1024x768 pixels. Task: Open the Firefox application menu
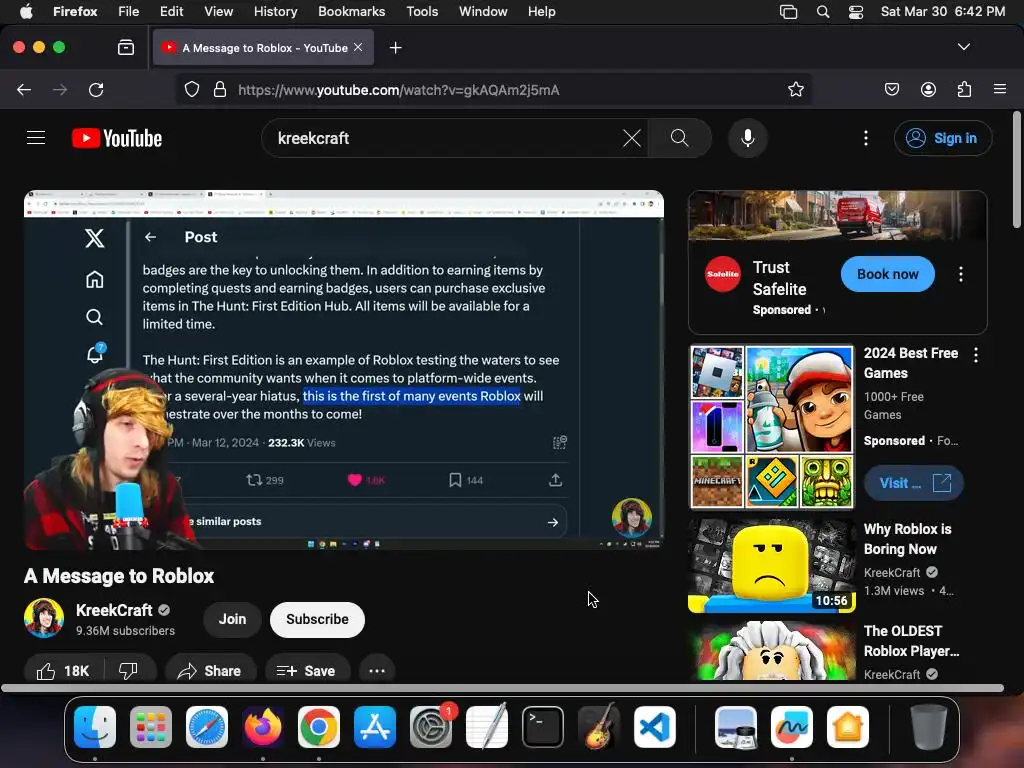click(1000, 89)
